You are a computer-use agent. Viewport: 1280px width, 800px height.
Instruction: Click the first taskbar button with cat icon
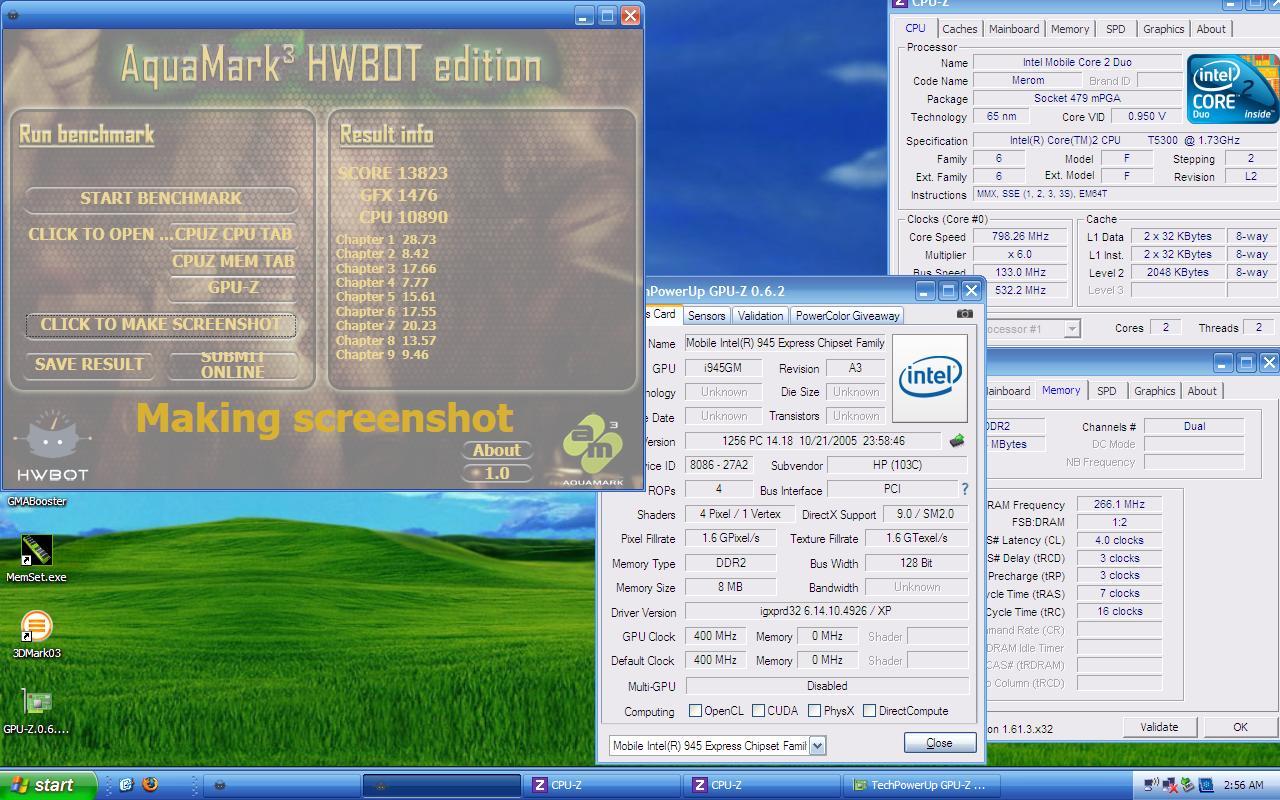tap(282, 785)
